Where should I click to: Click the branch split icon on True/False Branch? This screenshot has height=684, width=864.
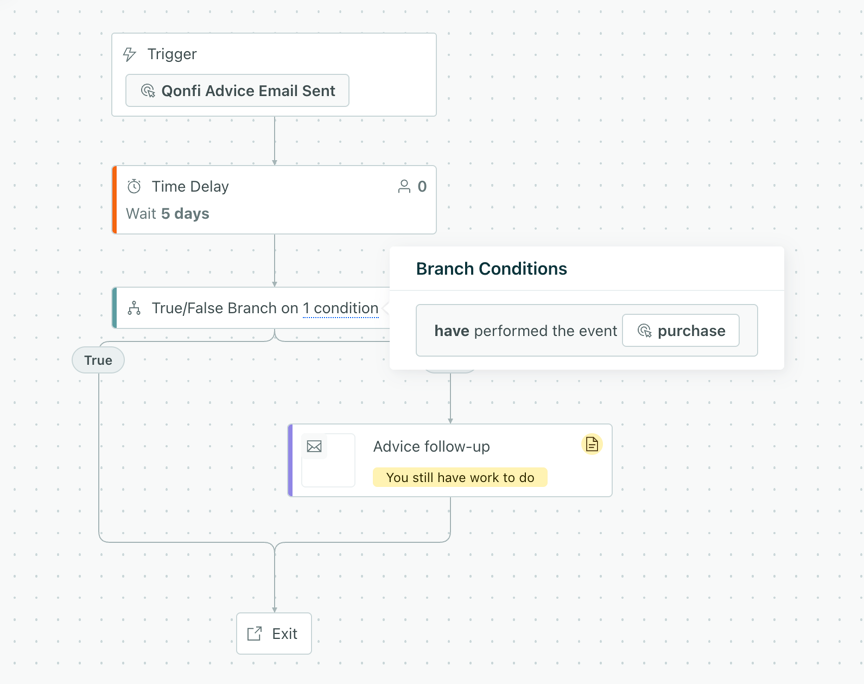click(x=134, y=308)
